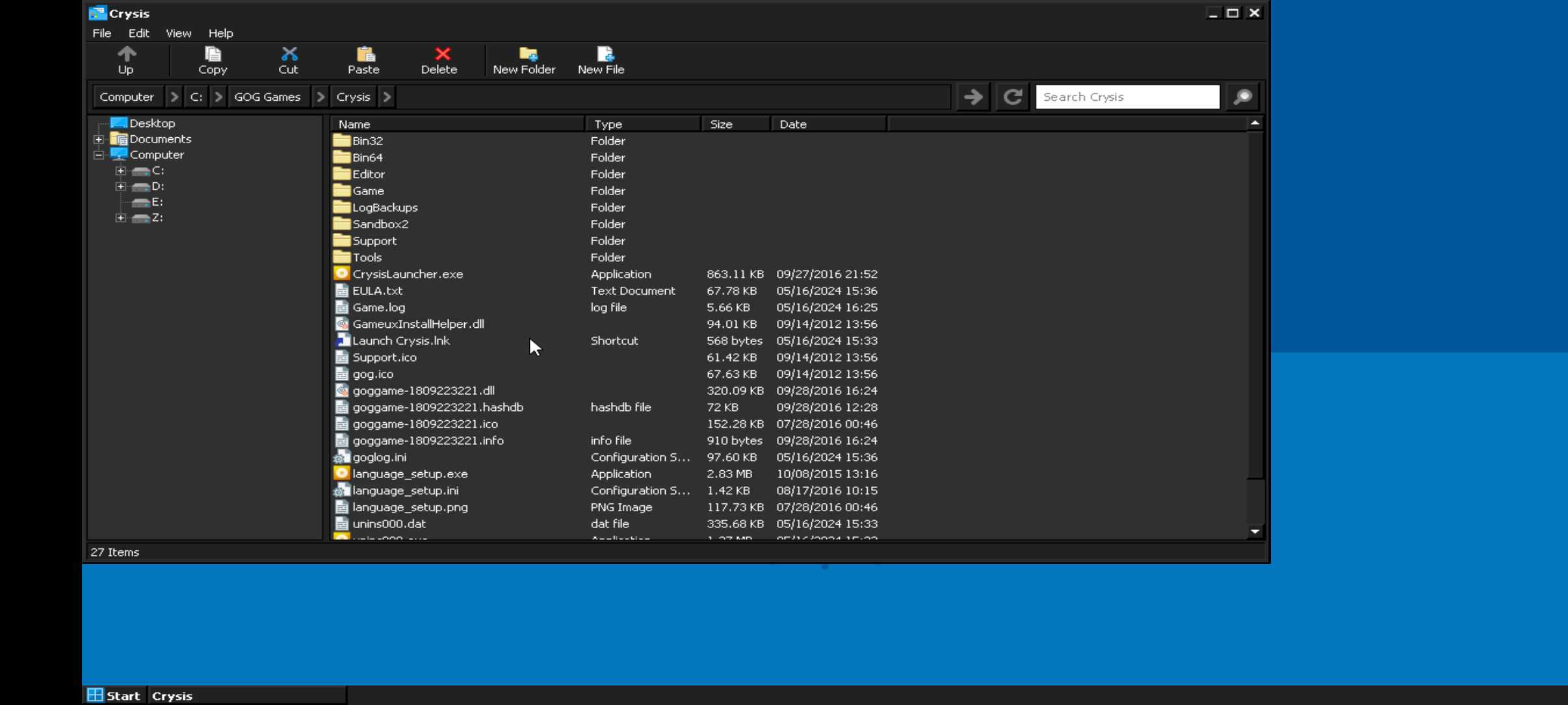Click the Go arrow button
Screen dimensions: 1568x705
click(973, 97)
